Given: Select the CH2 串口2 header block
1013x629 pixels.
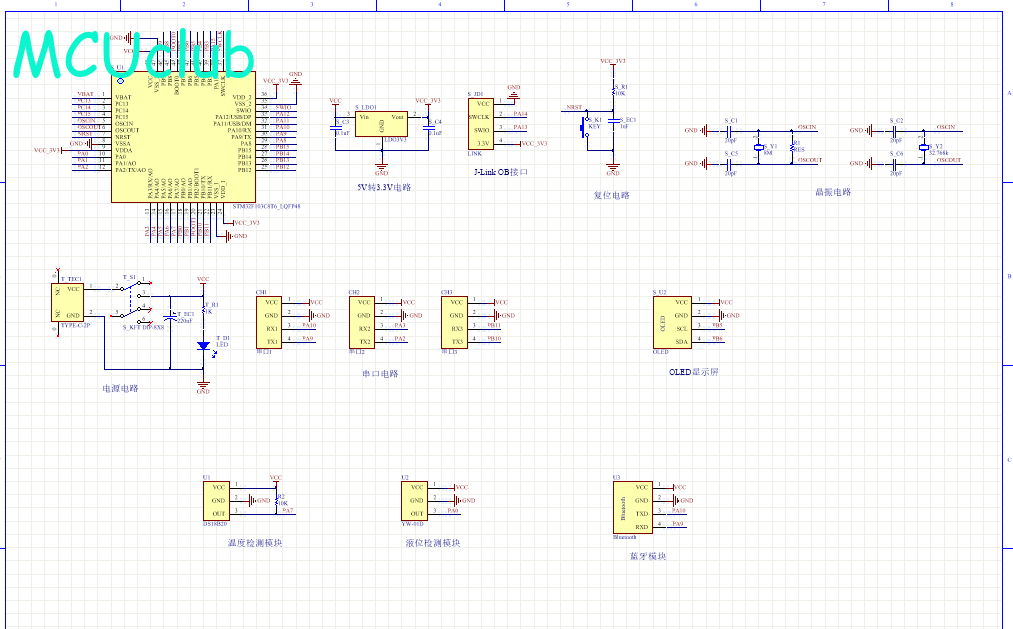Looking at the screenshot, I should 362,322.
